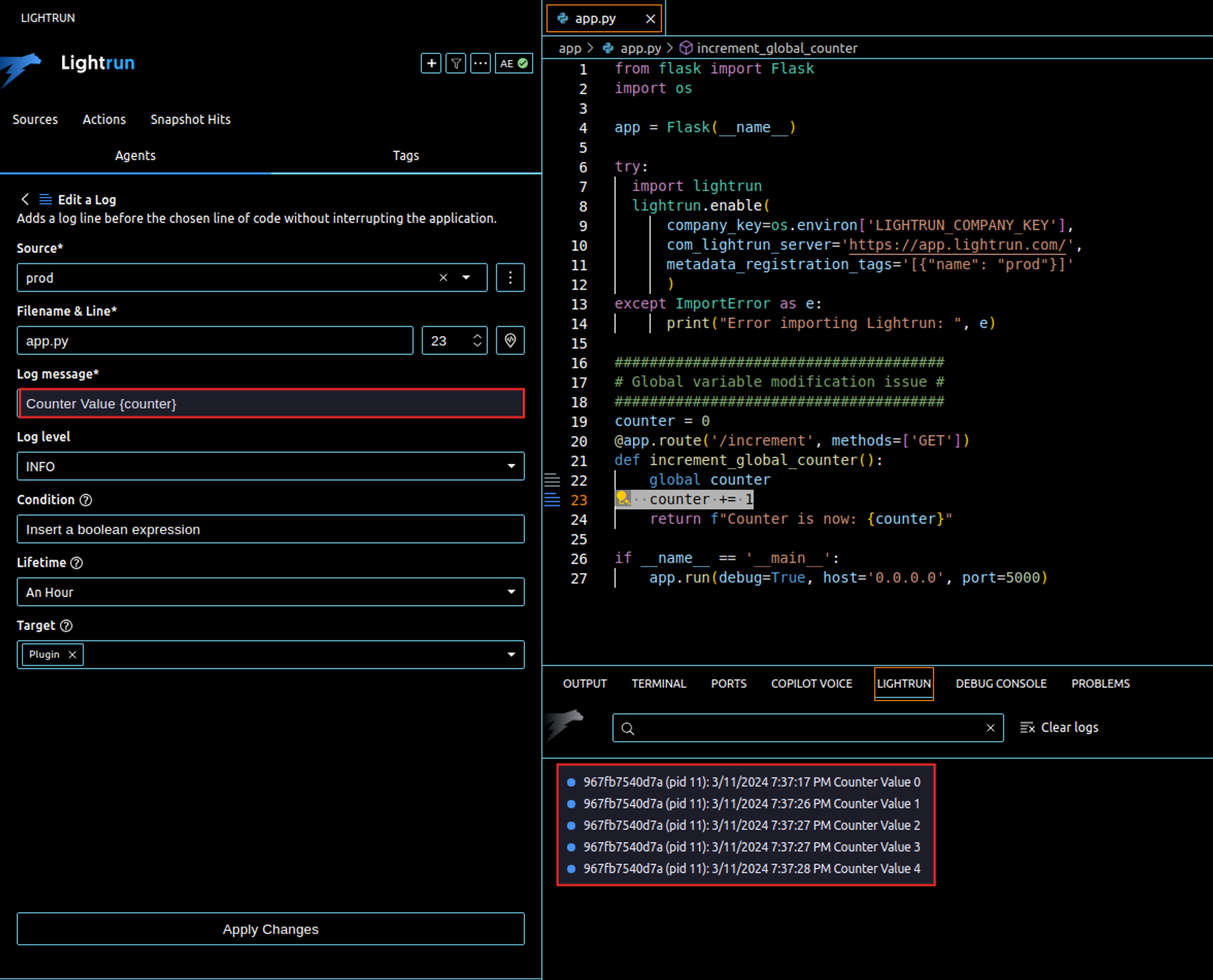Clear the prod source selection
Image resolution: width=1213 pixels, height=980 pixels.
tap(443, 278)
